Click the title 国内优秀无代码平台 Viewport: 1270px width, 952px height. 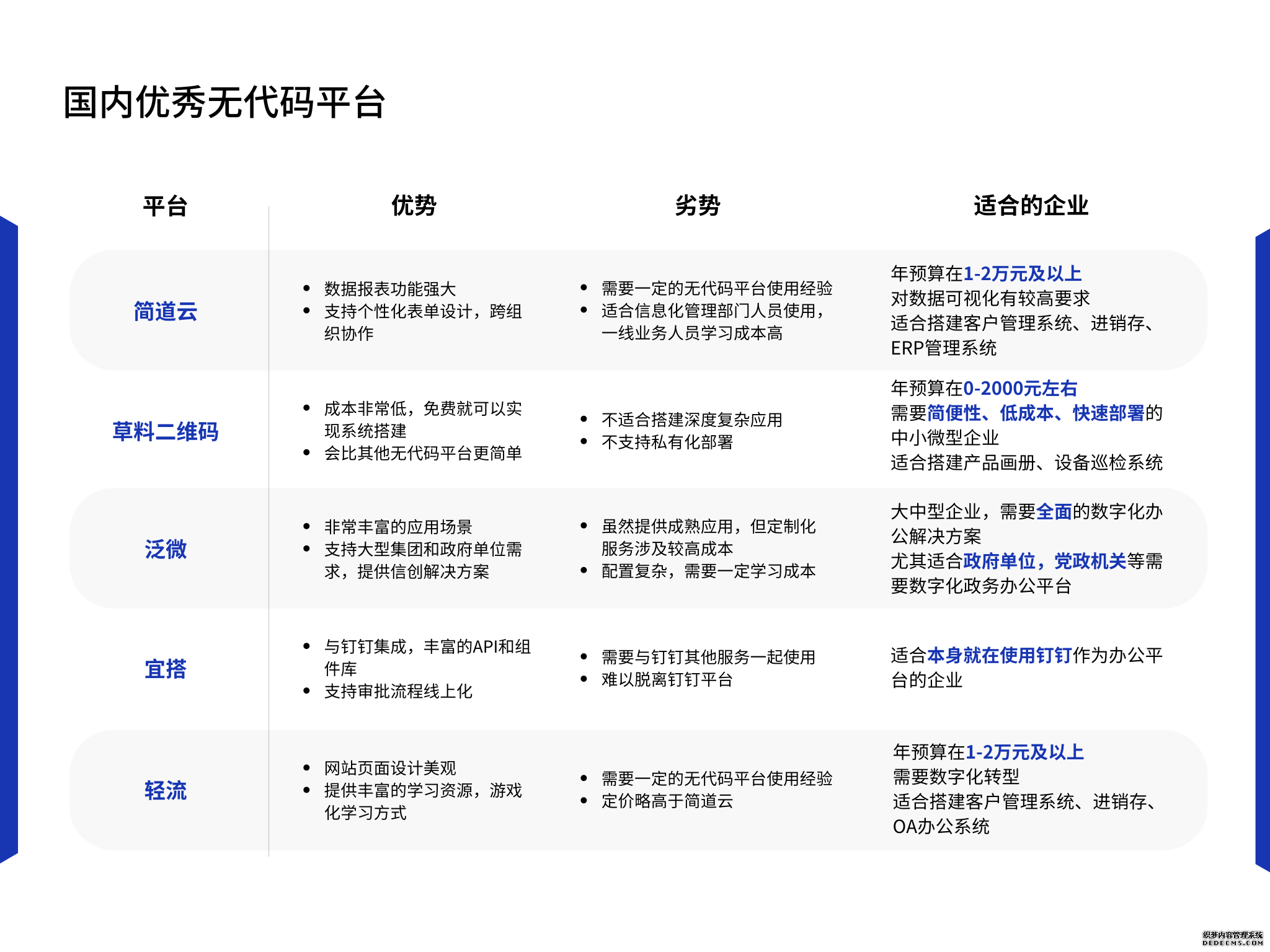point(224,102)
